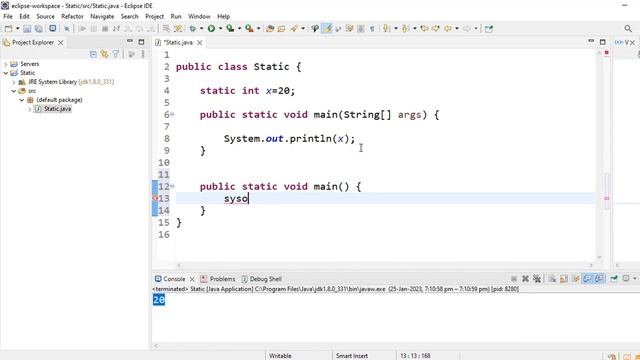
Task: Open the Project menu
Action: click(154, 16)
